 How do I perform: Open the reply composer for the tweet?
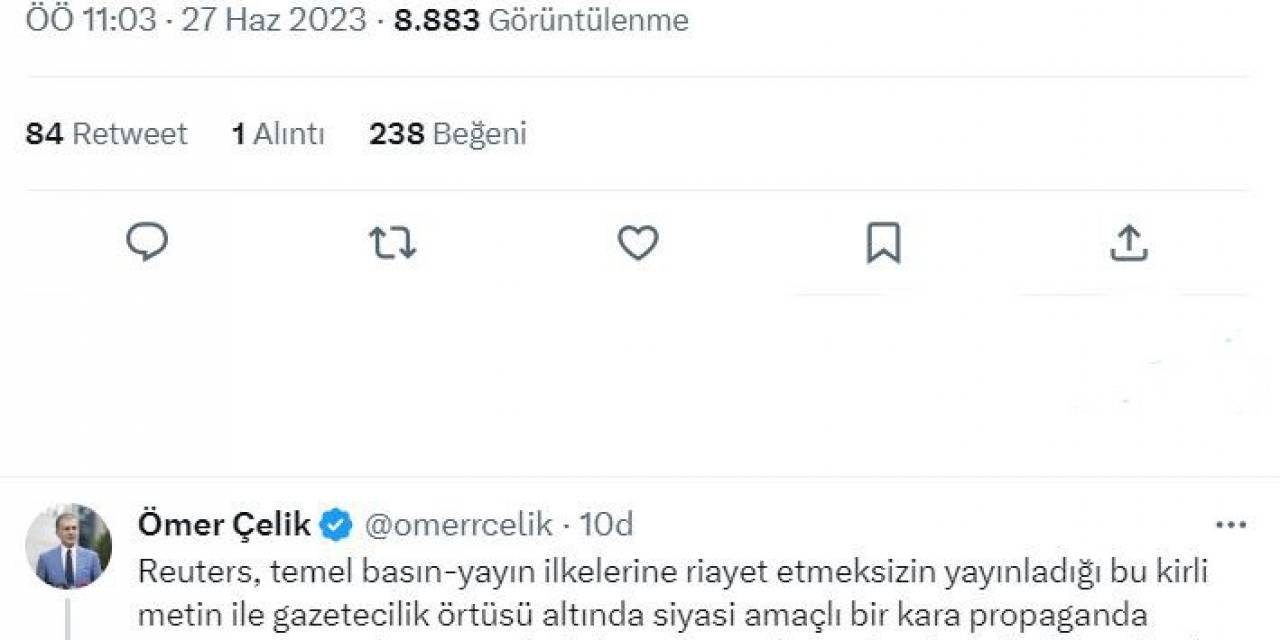[147, 242]
